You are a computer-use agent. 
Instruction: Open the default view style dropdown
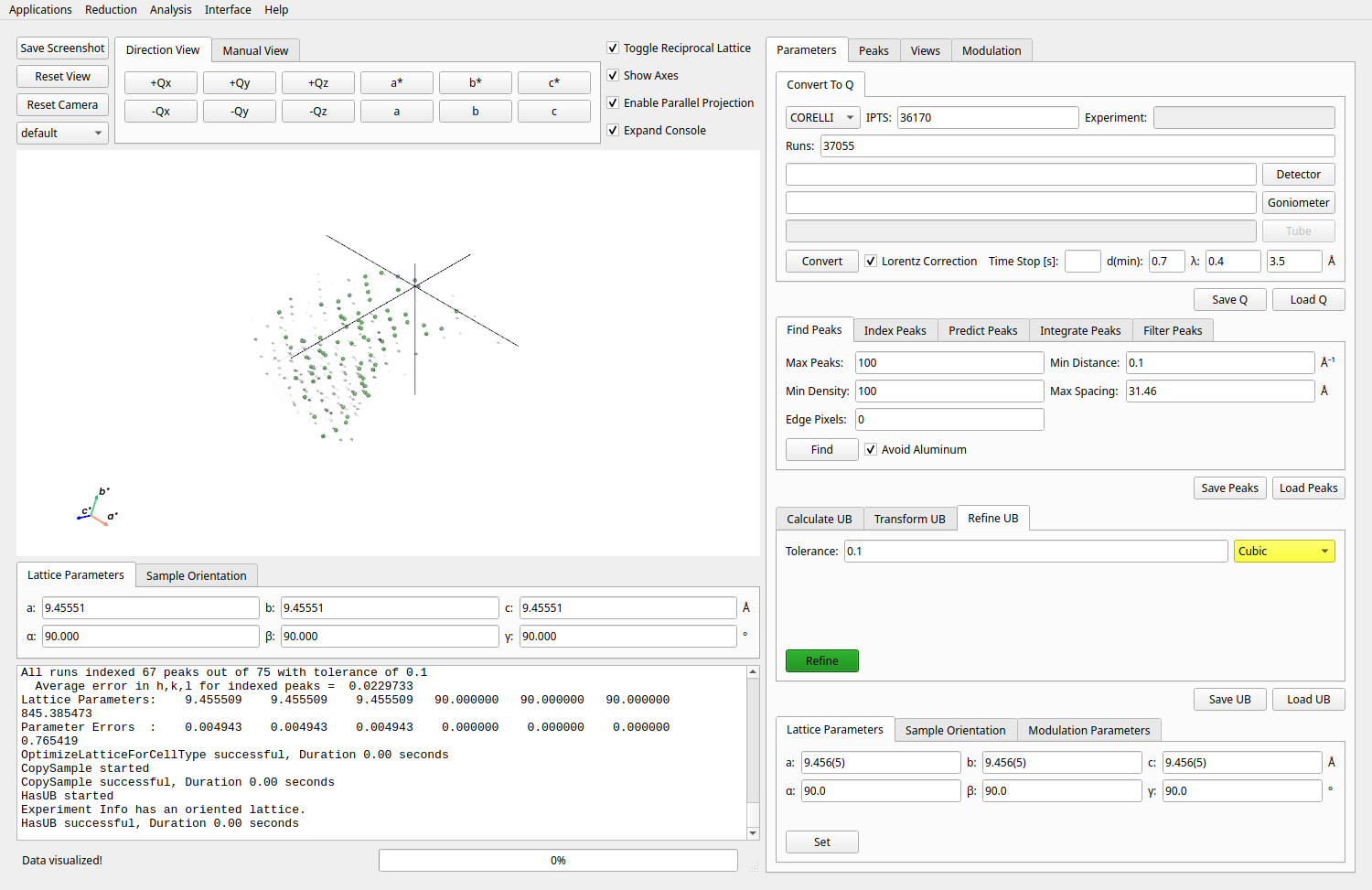click(62, 133)
